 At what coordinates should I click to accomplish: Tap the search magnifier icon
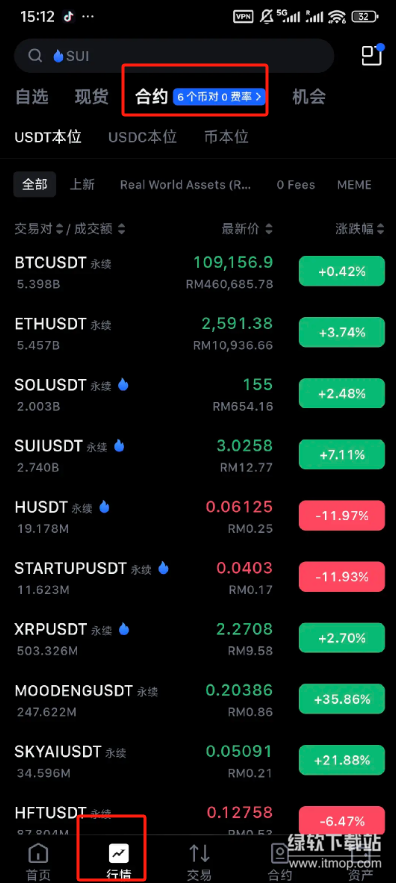[x=35, y=56]
